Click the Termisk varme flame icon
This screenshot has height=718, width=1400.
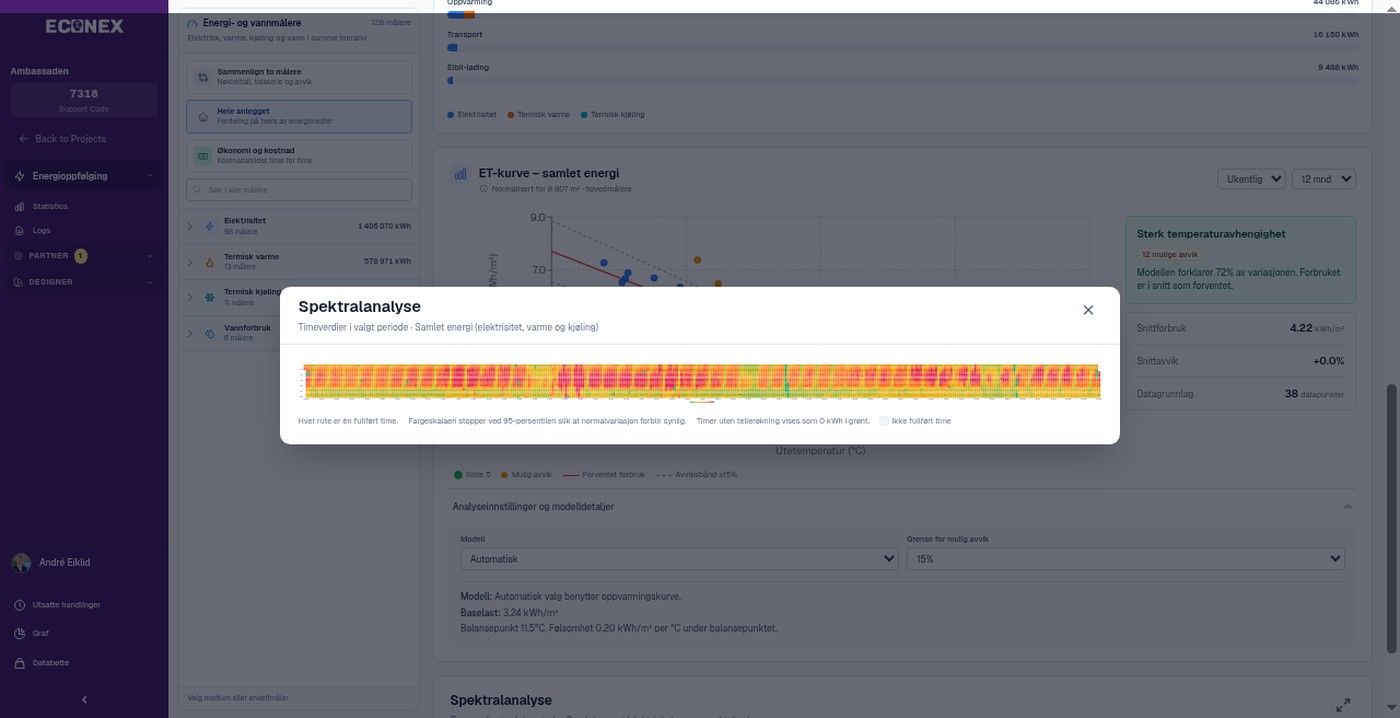(x=209, y=262)
